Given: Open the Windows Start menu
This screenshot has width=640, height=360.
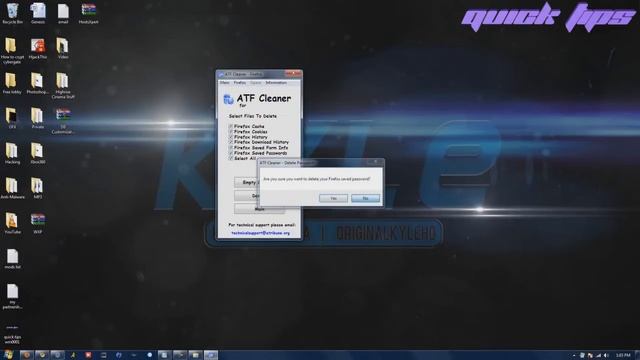Looking at the screenshot, I should (x=8, y=355).
